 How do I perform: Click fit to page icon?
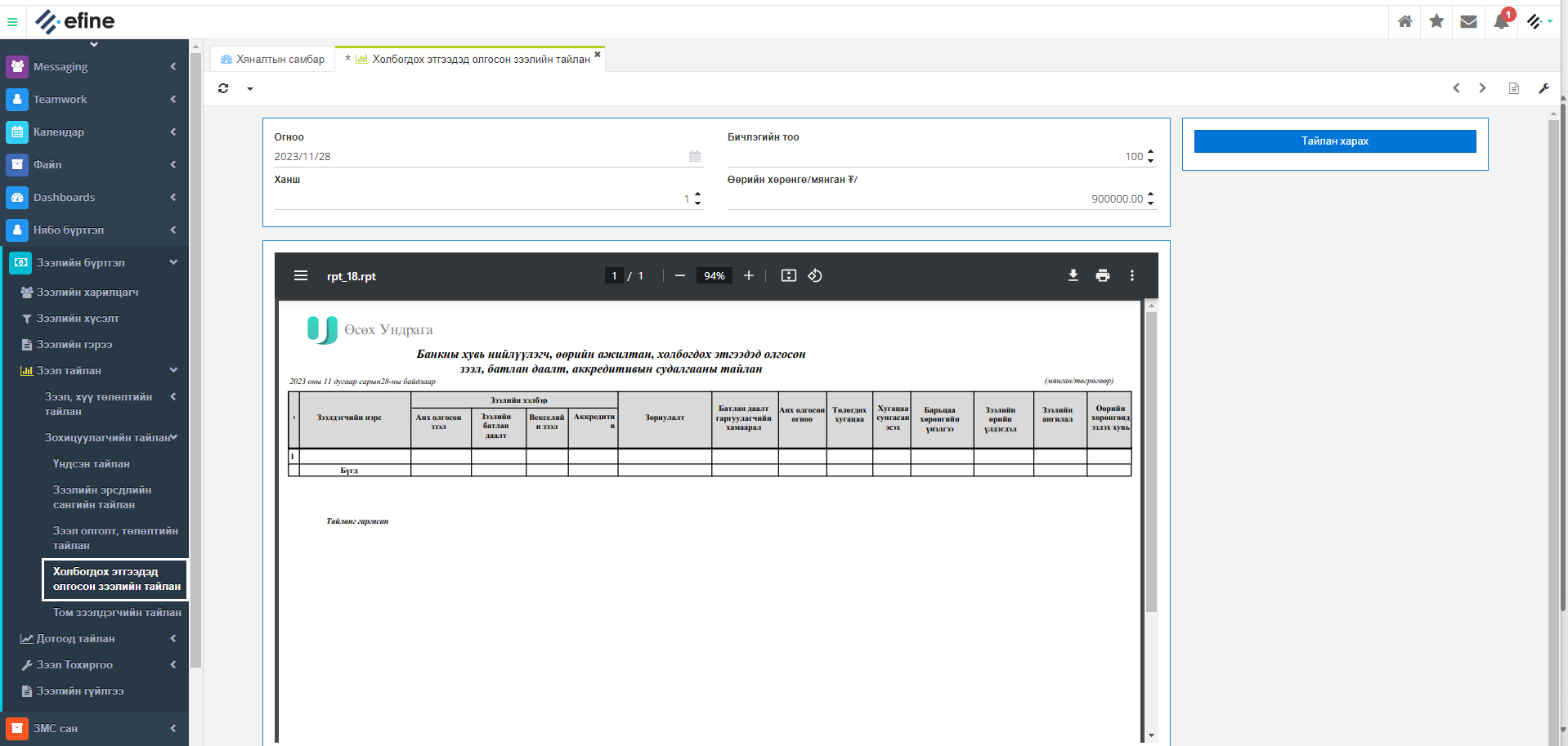click(789, 276)
